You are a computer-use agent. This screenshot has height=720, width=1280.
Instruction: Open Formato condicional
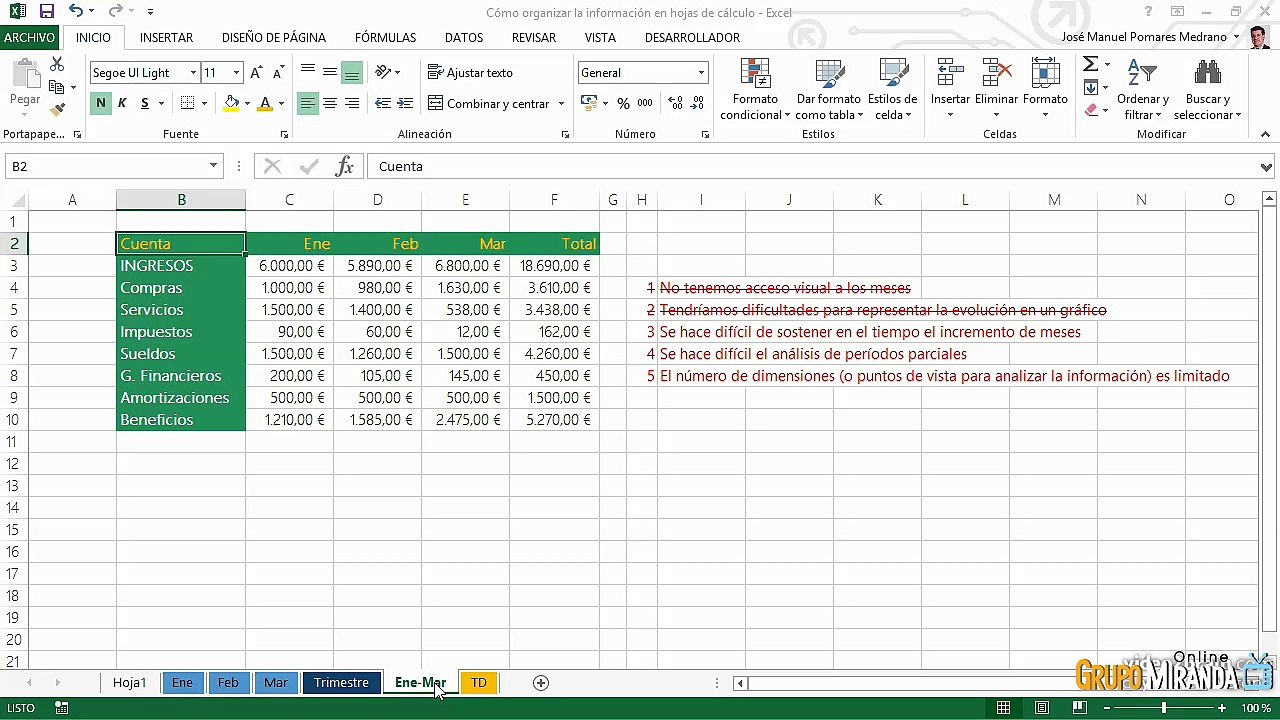(755, 89)
